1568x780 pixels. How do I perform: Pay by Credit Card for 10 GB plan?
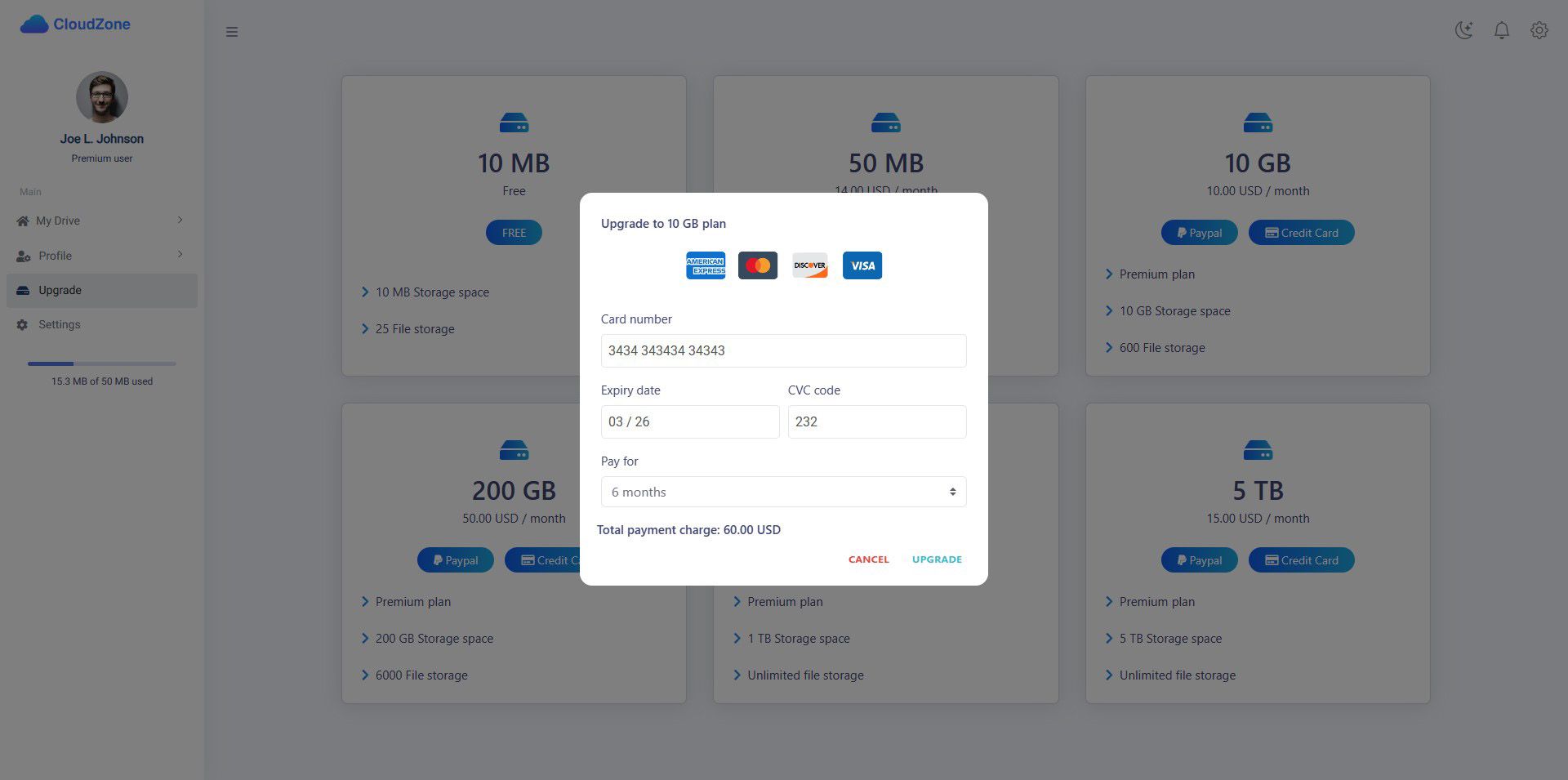[x=1302, y=233]
